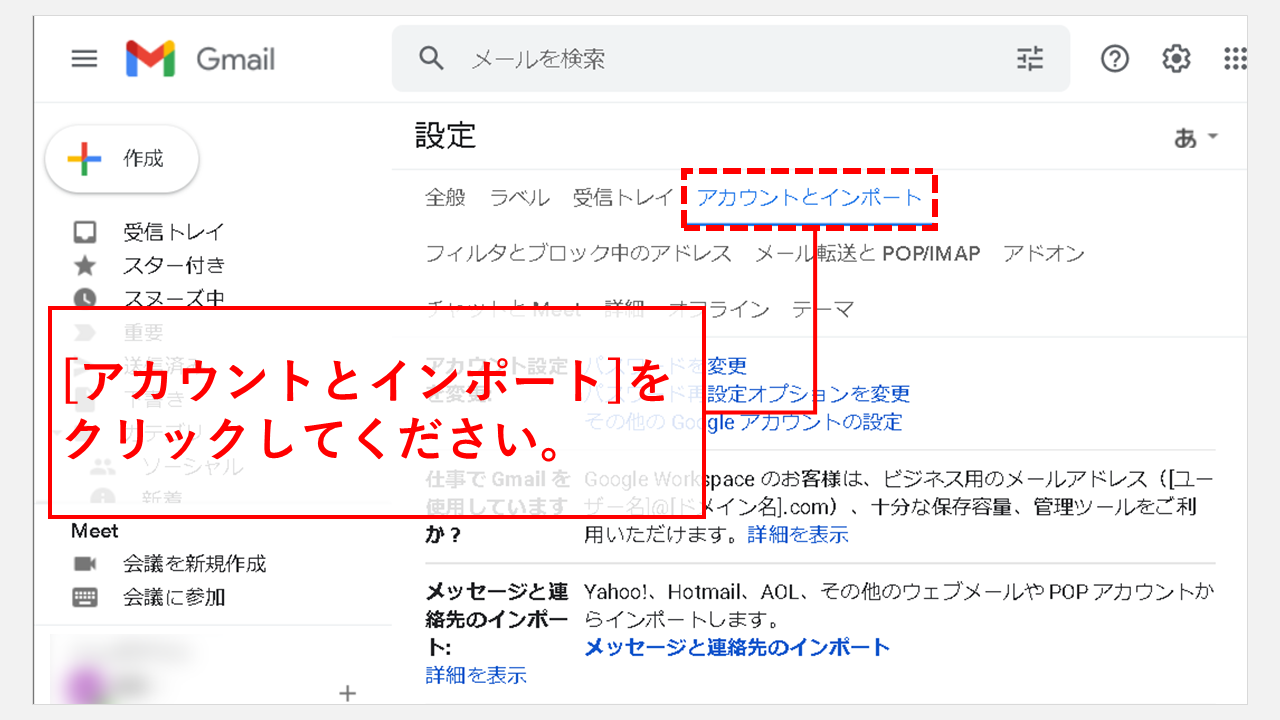This screenshot has height=720, width=1280.
Task: Click the メールを検索 search field
Action: tap(730, 59)
